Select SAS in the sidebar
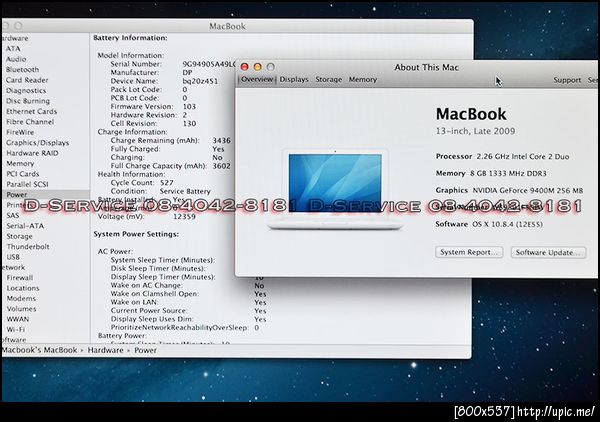The width and height of the screenshot is (600, 422). click(x=13, y=215)
